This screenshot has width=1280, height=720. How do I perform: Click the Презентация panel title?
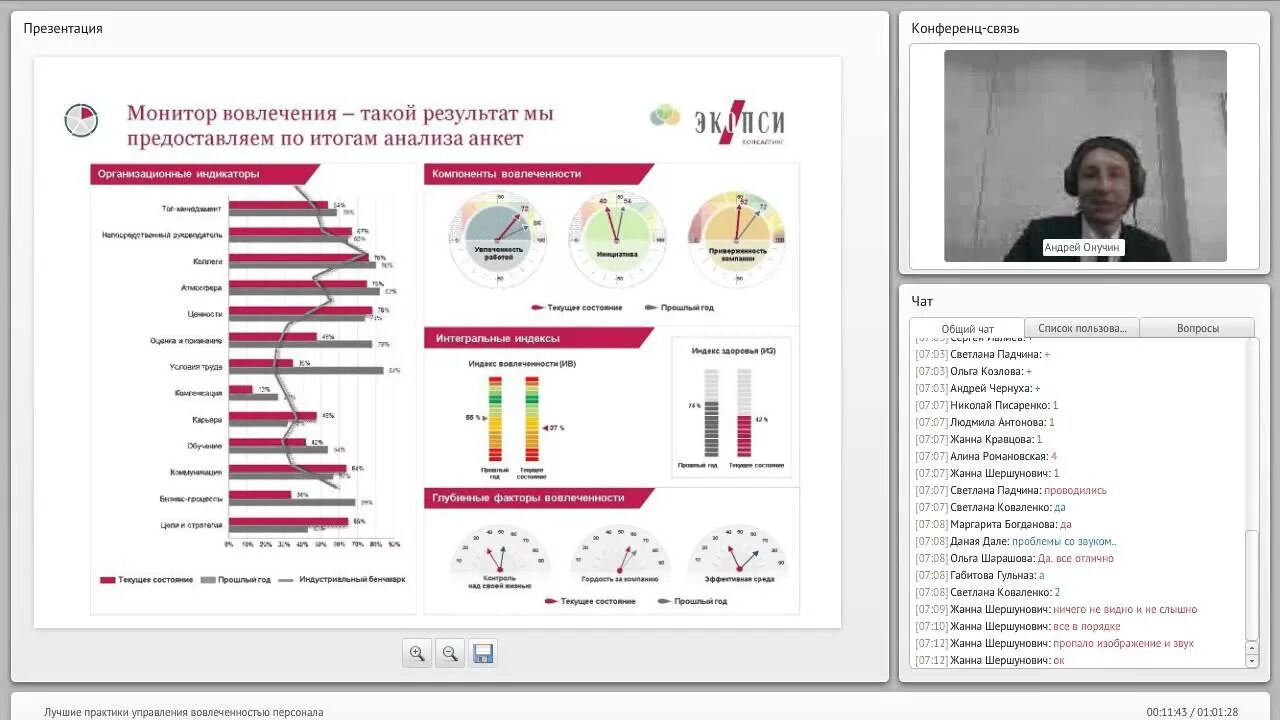click(63, 28)
